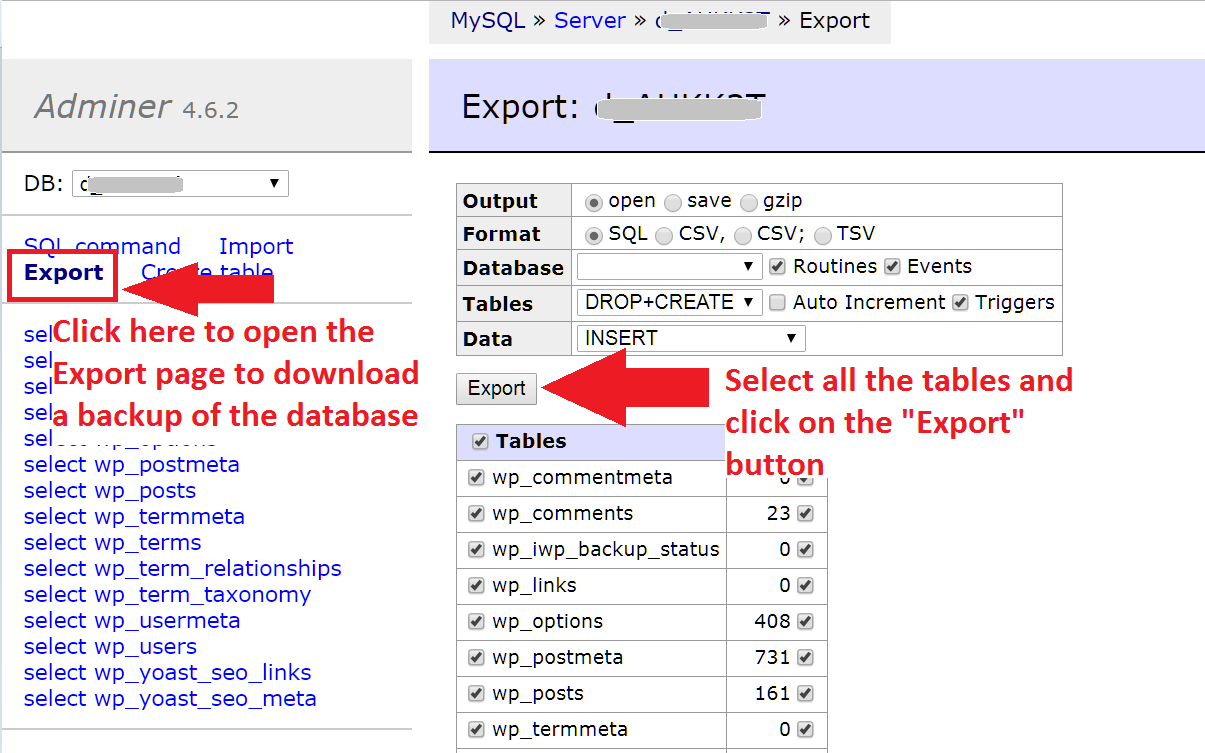The height and width of the screenshot is (753, 1205).
Task: Select the 'open' output radio button
Action: tap(594, 203)
